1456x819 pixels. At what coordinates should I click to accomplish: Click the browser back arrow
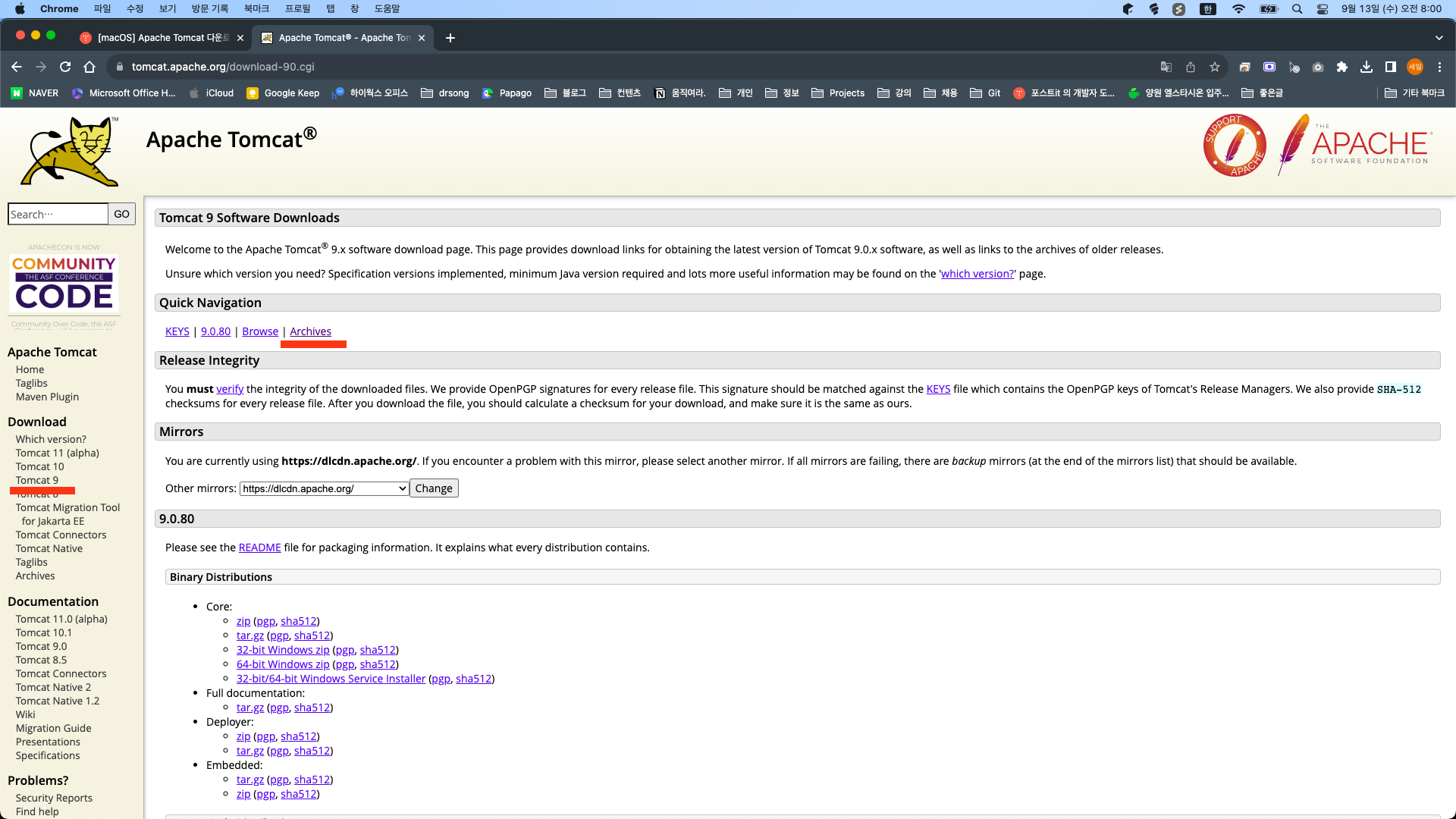tap(17, 67)
